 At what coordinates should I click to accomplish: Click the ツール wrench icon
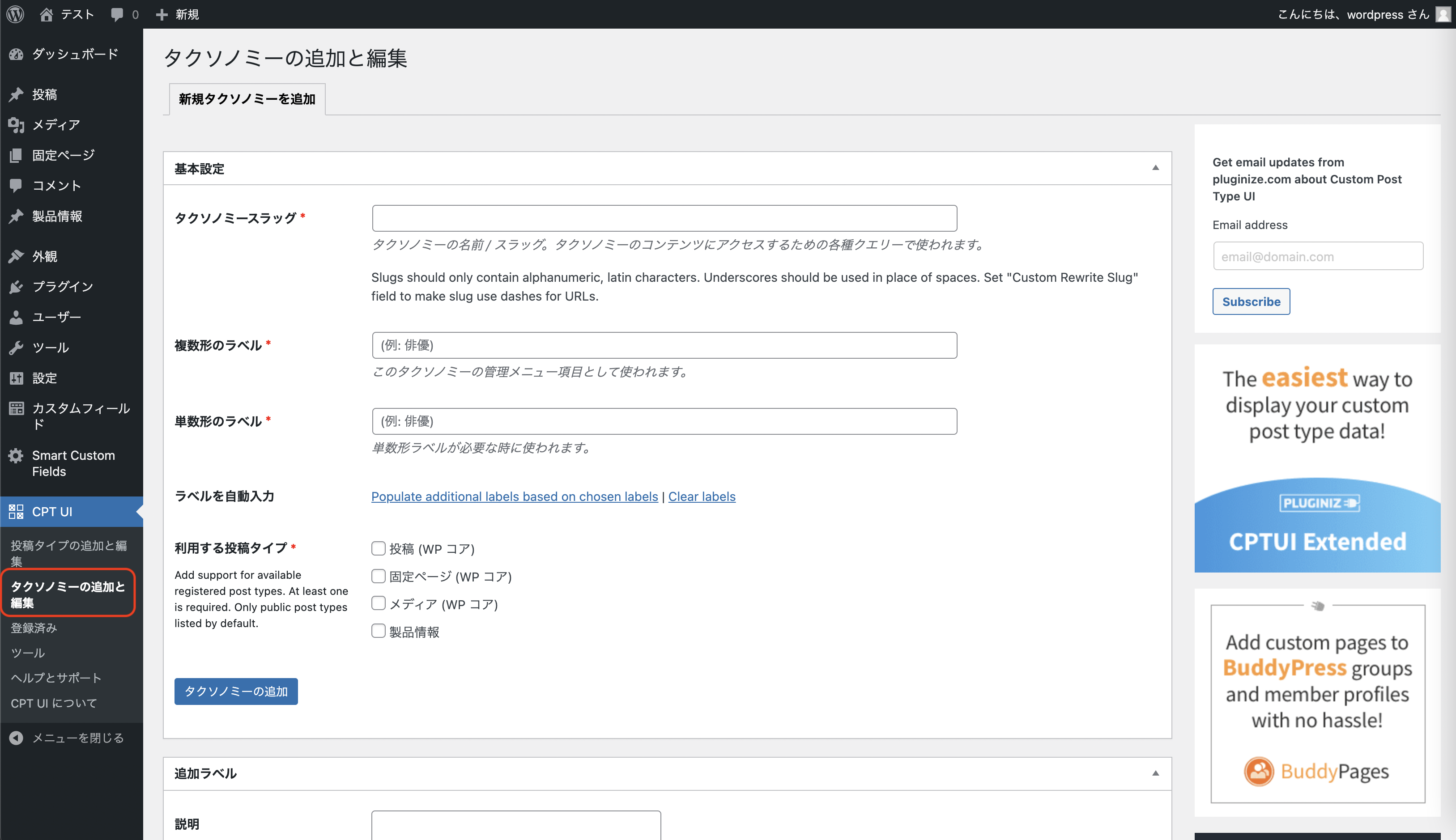[x=16, y=347]
